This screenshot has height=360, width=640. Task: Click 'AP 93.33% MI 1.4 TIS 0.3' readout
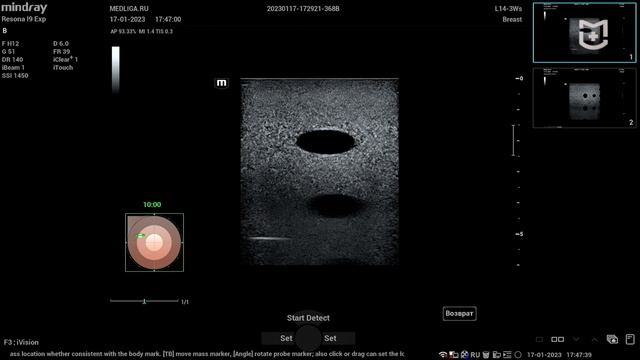tap(142, 31)
